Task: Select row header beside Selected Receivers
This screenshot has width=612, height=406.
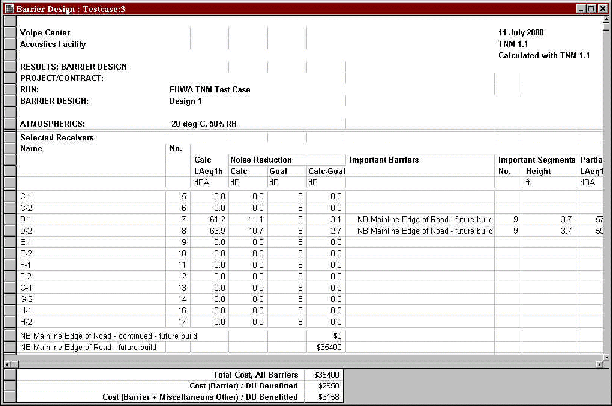Action: pos(10,137)
